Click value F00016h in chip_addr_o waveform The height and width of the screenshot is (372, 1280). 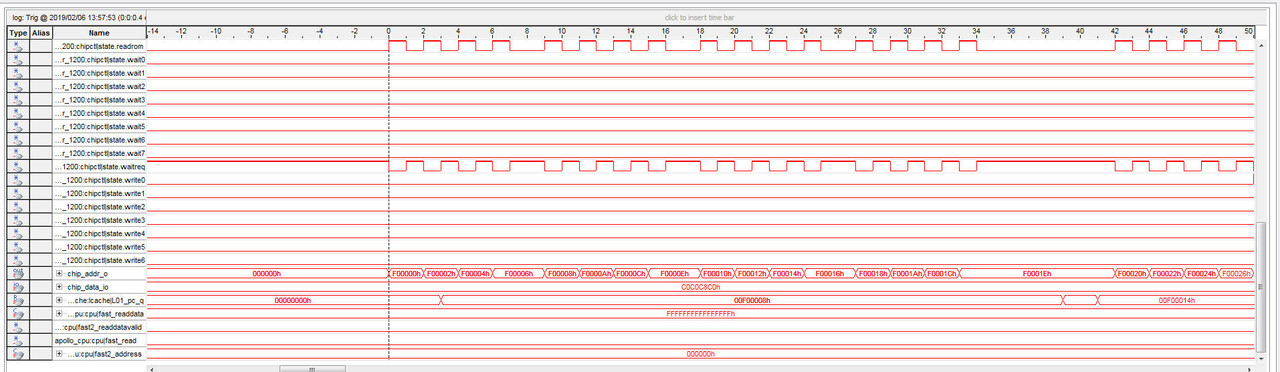click(x=830, y=273)
